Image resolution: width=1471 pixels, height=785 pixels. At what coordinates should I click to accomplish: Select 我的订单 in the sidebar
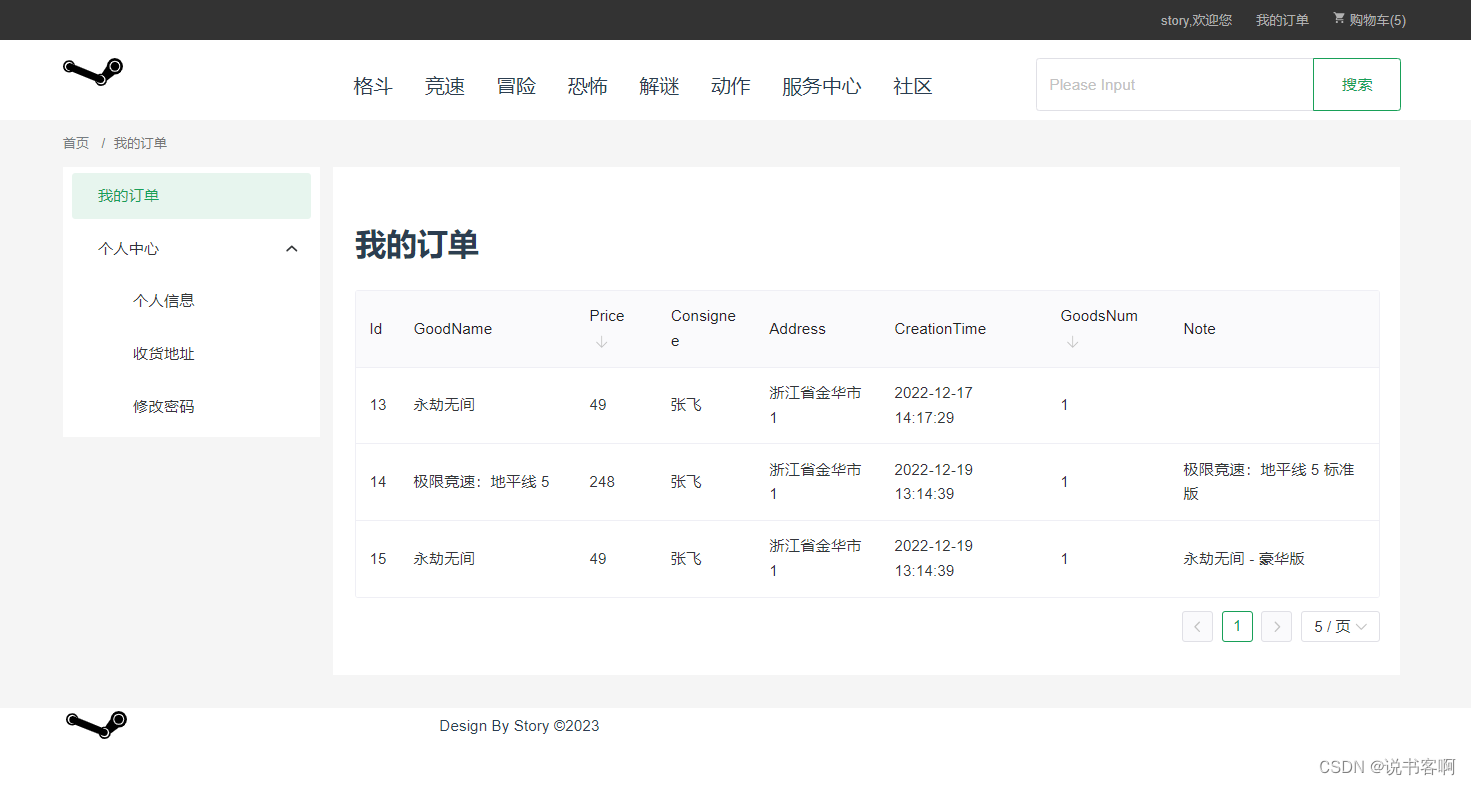(x=191, y=196)
